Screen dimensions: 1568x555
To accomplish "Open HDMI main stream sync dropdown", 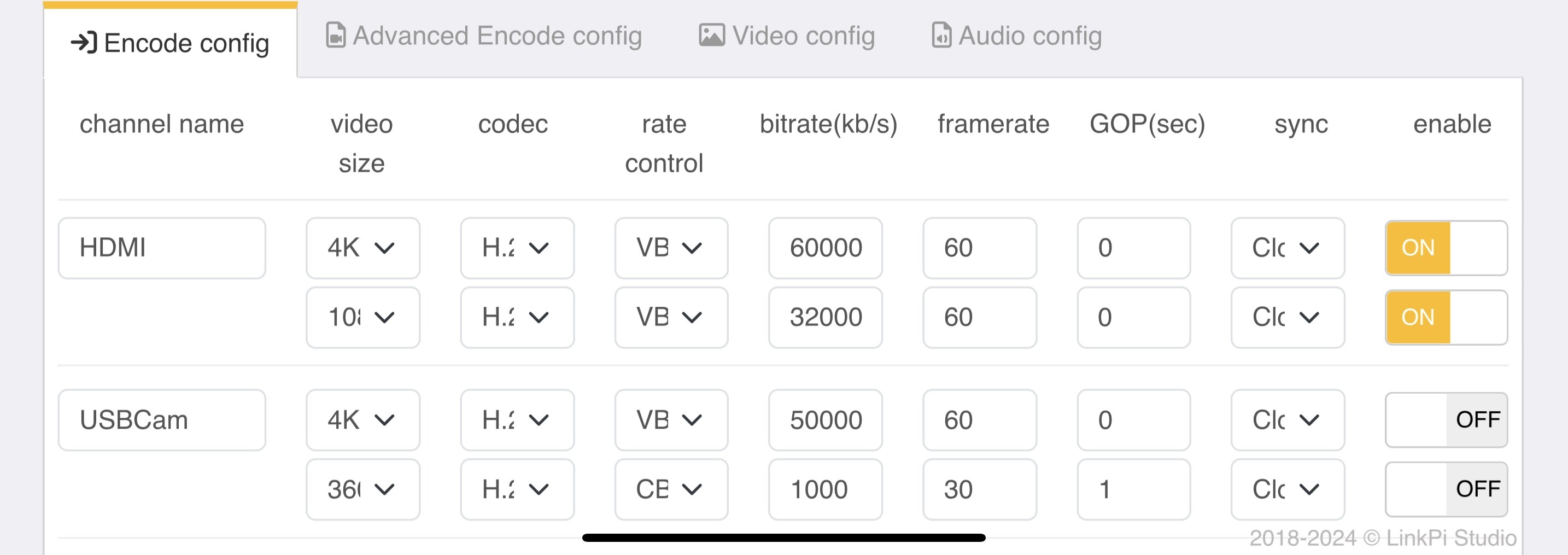I will (x=1288, y=248).
